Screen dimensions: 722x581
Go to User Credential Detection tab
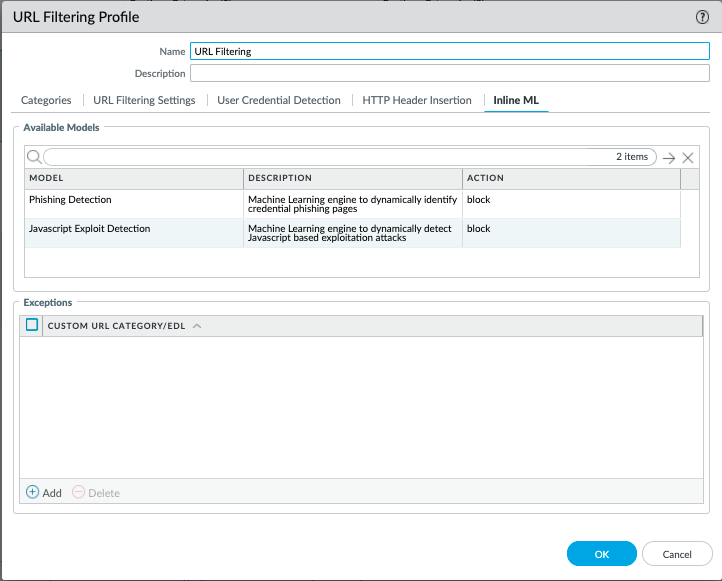(x=278, y=100)
